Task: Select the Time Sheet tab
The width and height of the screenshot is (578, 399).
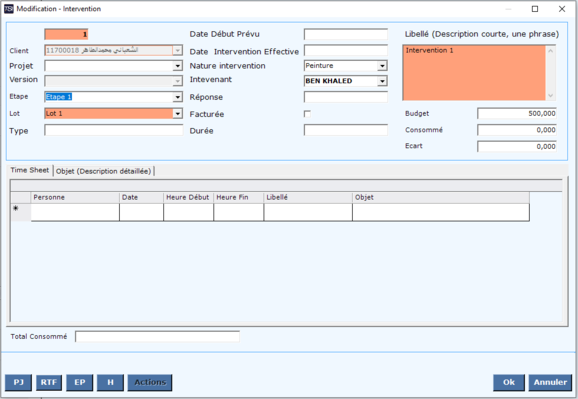Action: (29, 170)
